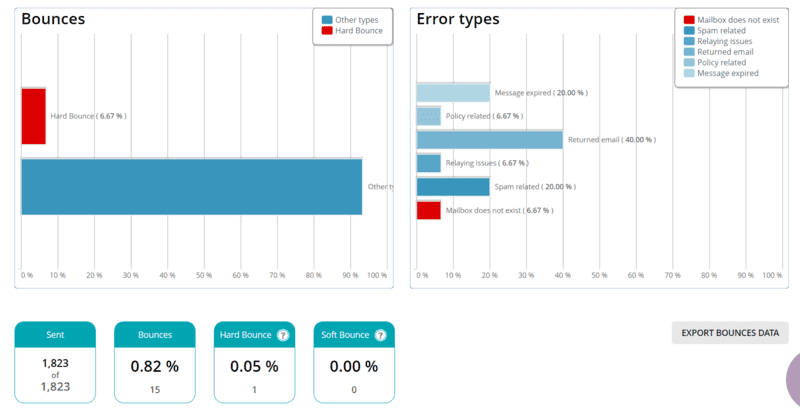
Task: Click the Relaying issues 6.67% bar
Action: click(428, 163)
